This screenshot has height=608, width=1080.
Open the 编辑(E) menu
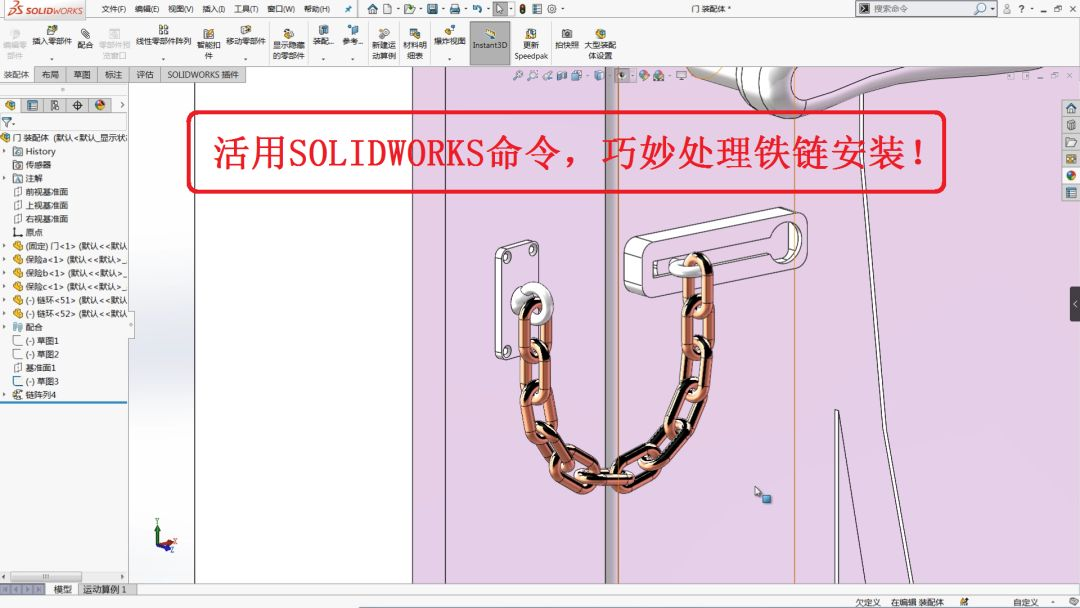(147, 9)
